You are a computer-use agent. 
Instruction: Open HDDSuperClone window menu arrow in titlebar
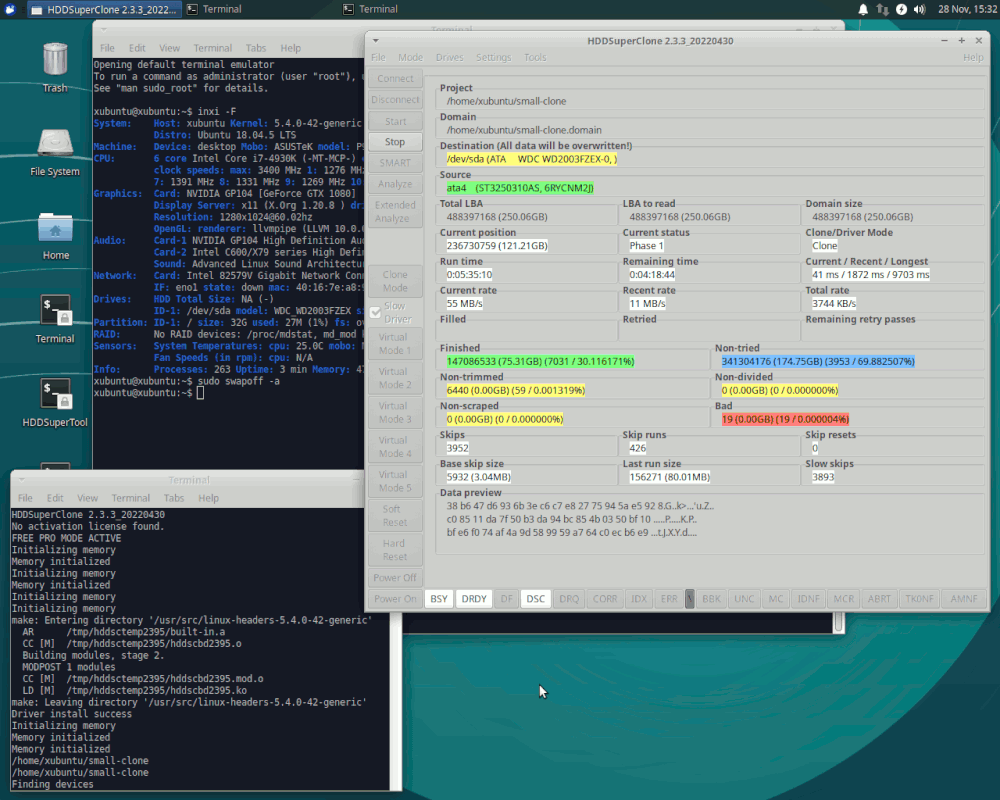[376, 40]
